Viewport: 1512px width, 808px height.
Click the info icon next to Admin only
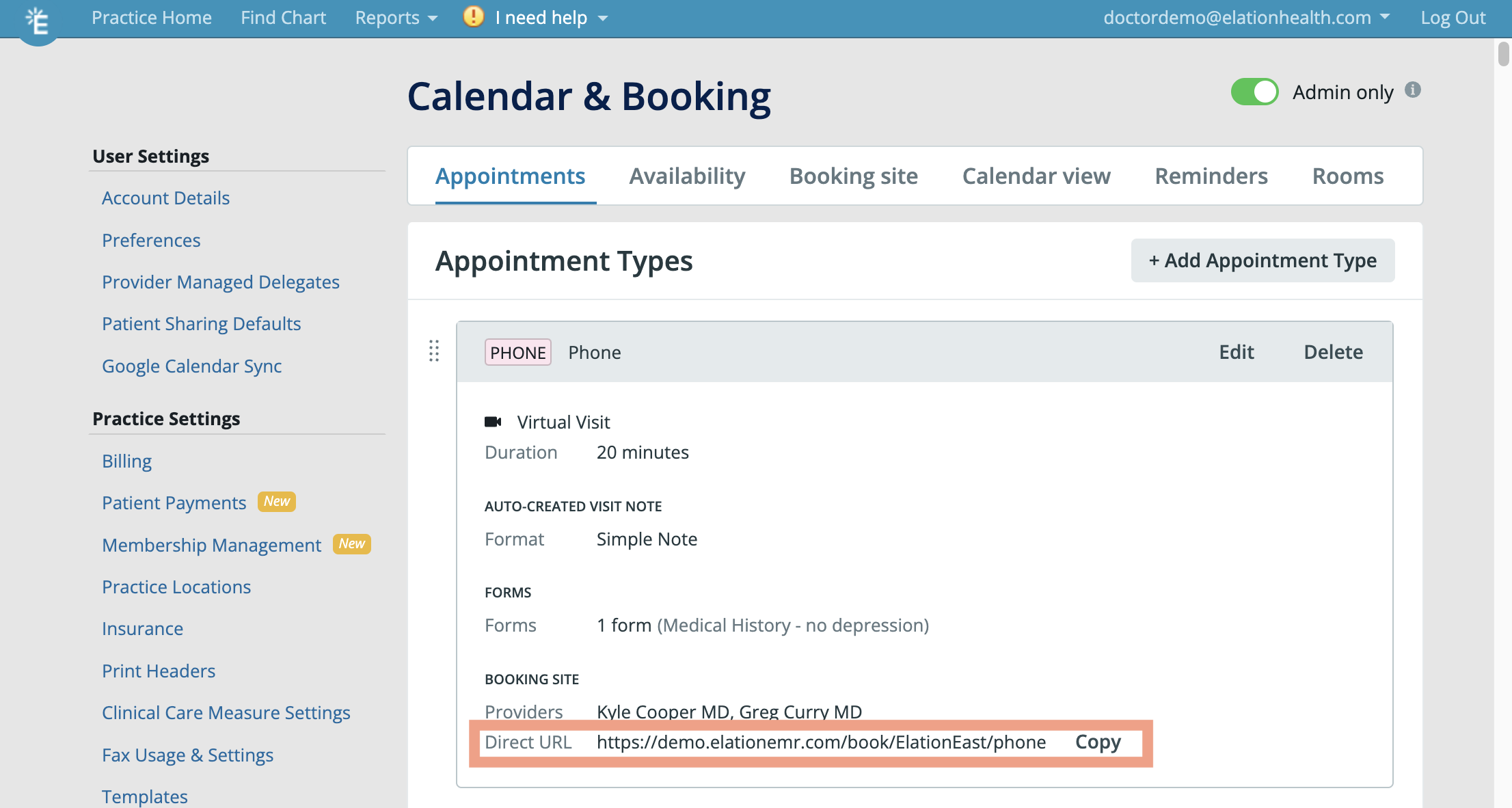[1414, 90]
